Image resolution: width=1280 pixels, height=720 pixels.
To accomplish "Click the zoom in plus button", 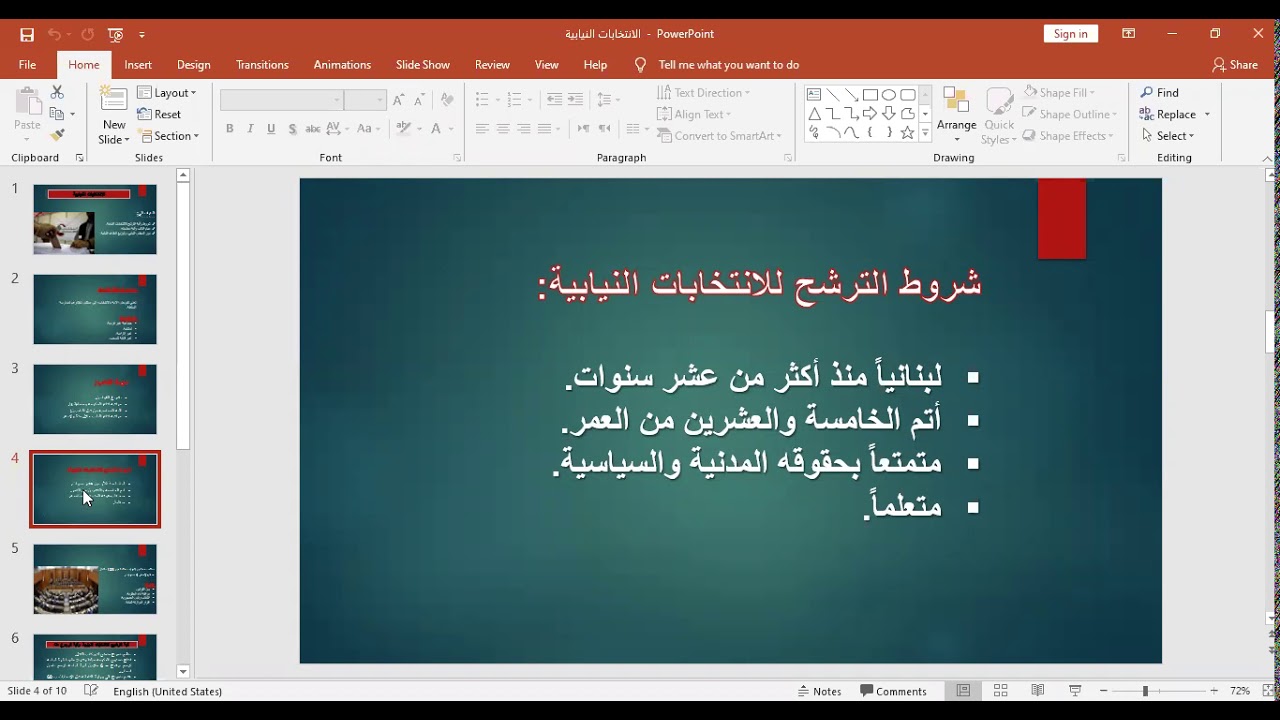I will 1214,691.
